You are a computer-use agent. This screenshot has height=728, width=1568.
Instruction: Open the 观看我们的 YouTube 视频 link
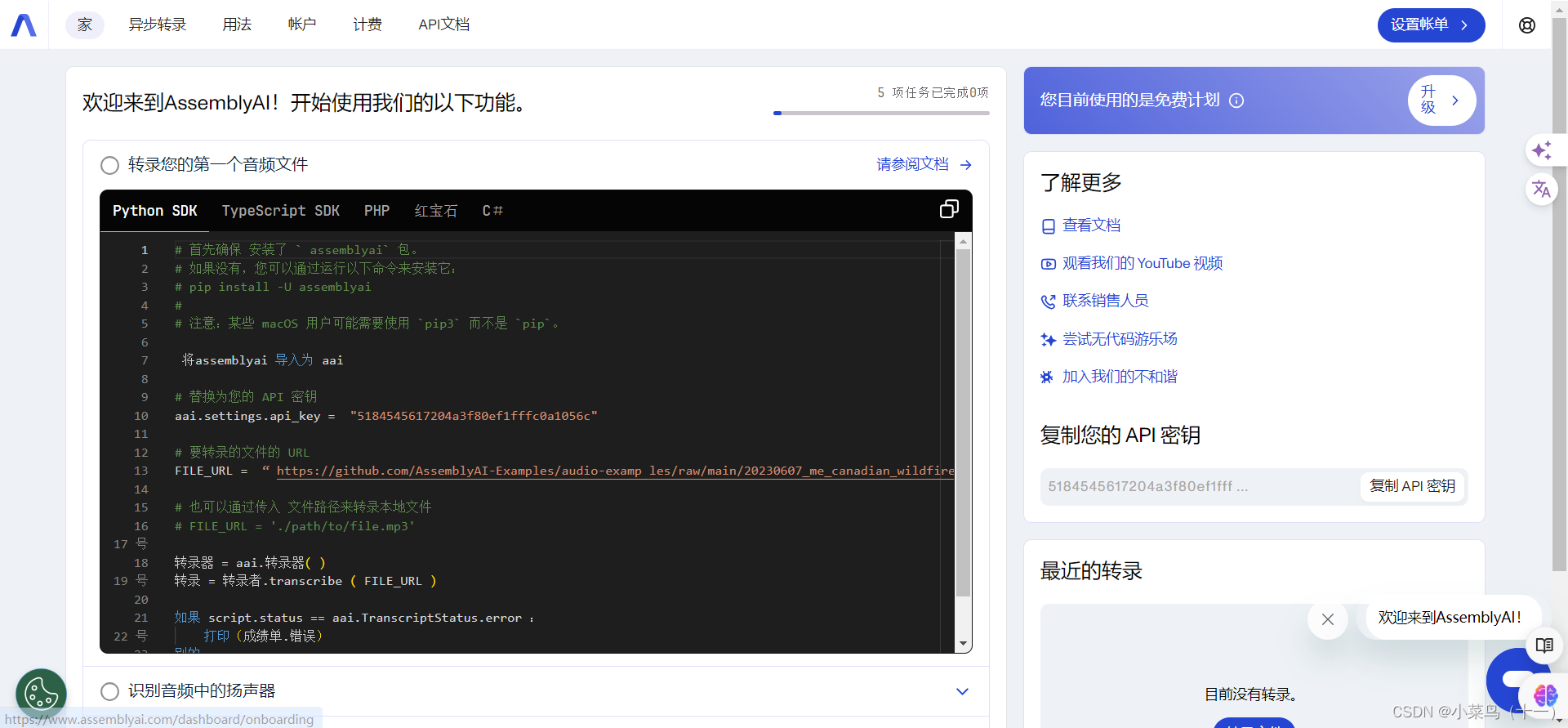click(1143, 264)
